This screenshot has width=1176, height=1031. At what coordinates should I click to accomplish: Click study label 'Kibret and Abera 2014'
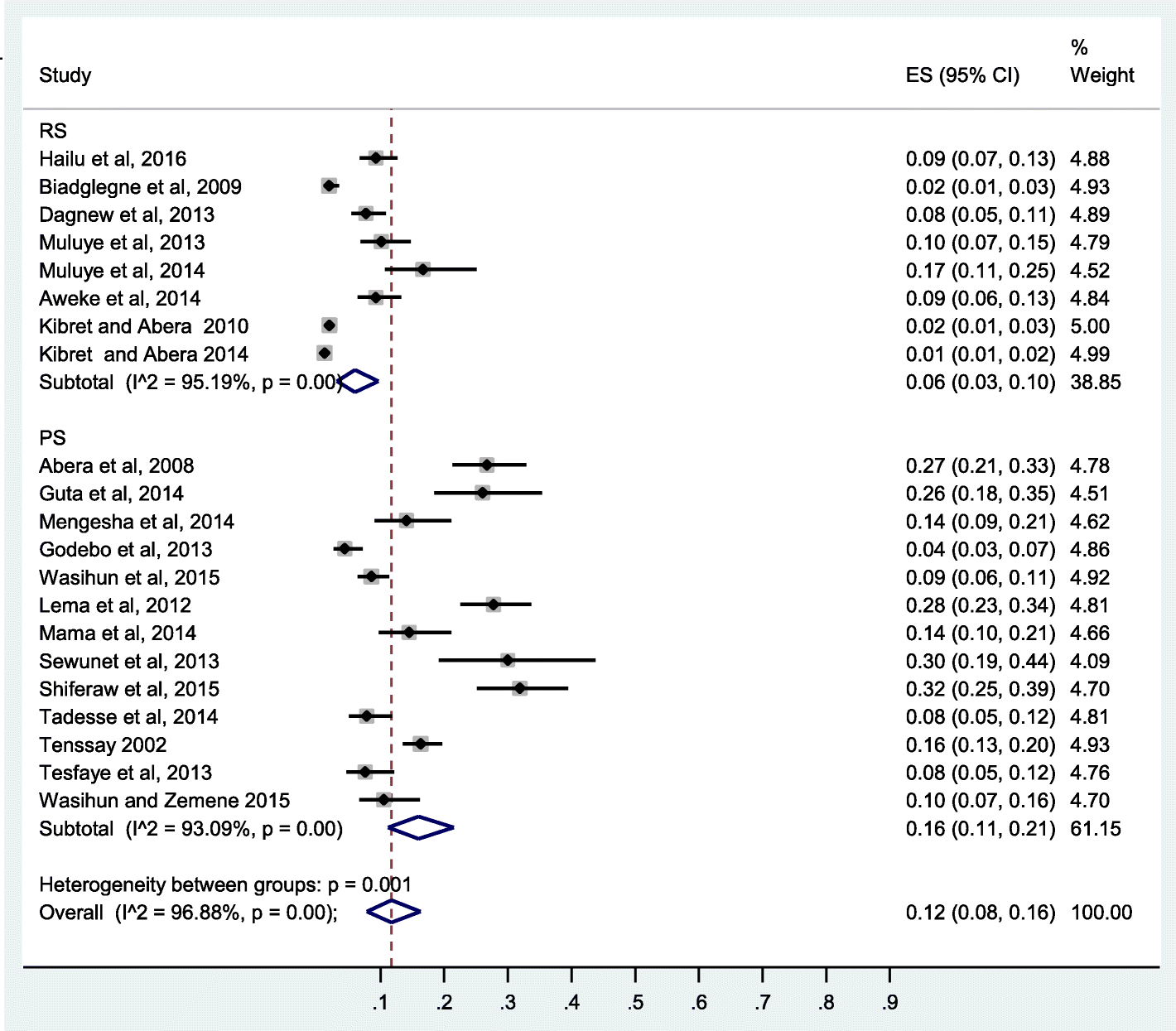pyautogui.click(x=143, y=354)
